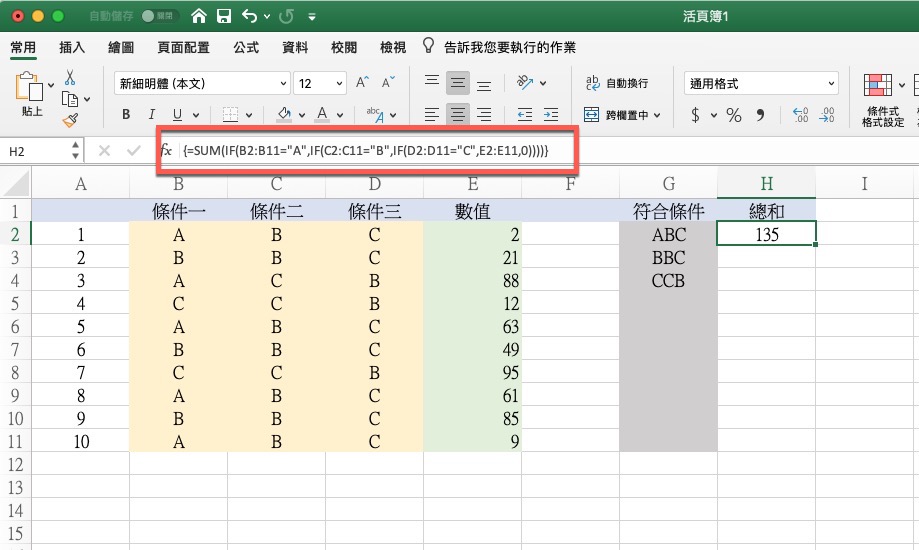Toggle the AutoSave (自動儲存) switch
The height and width of the screenshot is (550, 919).
click(153, 17)
